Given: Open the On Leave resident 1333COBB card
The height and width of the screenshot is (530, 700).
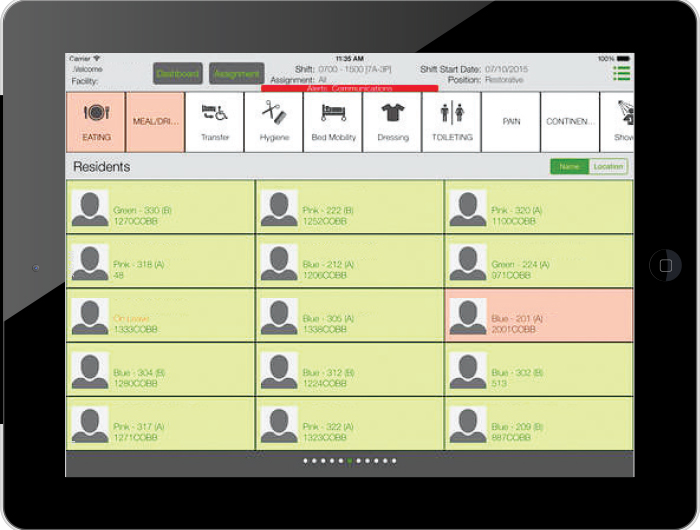Looking at the screenshot, I should pos(160,315).
